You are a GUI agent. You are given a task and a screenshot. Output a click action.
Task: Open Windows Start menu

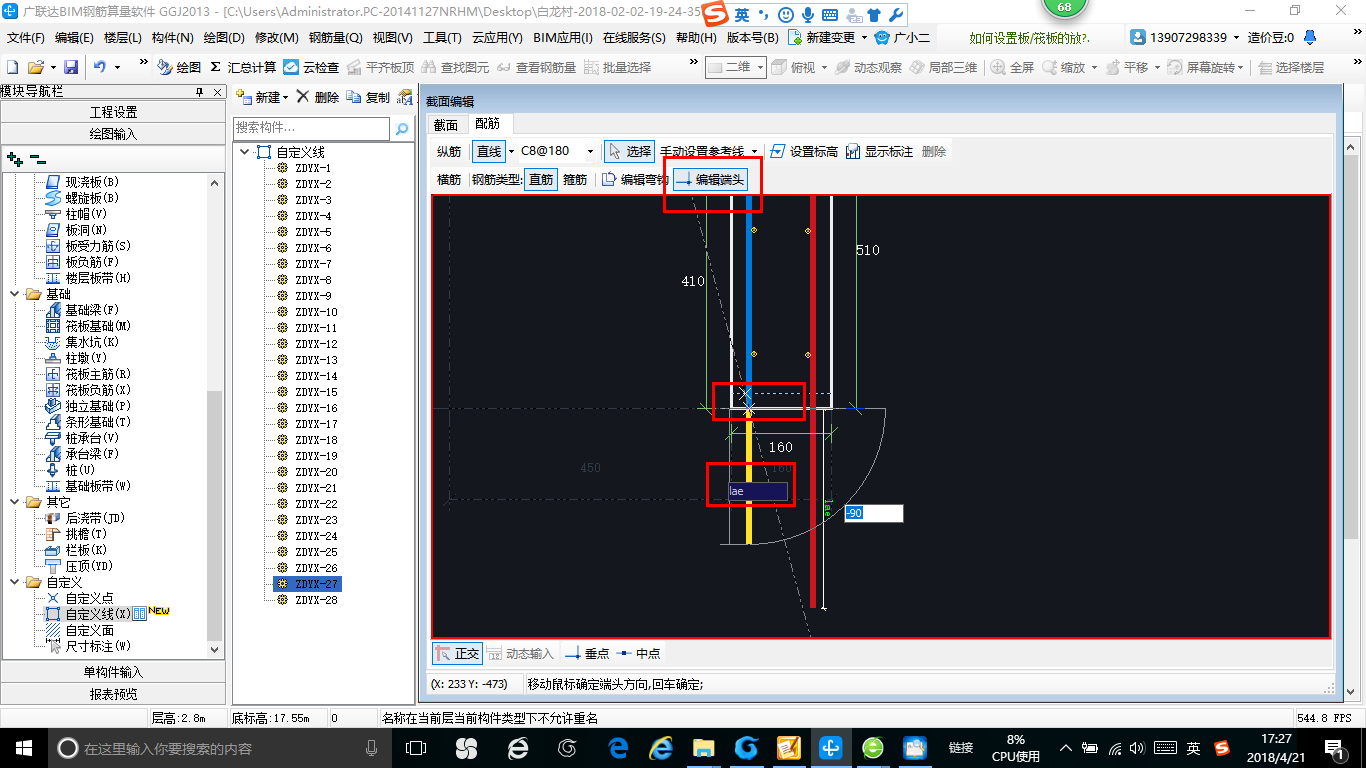24,747
